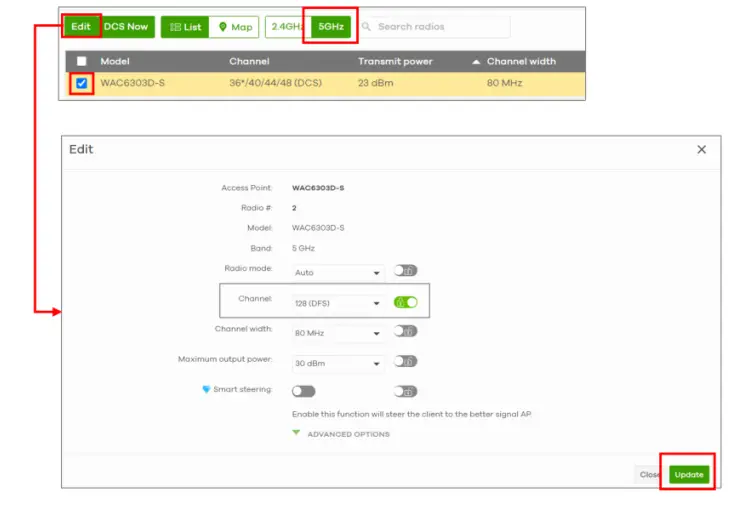Image resolution: width=750 pixels, height=507 pixels.
Task: Switch to List view
Action: [x=185, y=27]
